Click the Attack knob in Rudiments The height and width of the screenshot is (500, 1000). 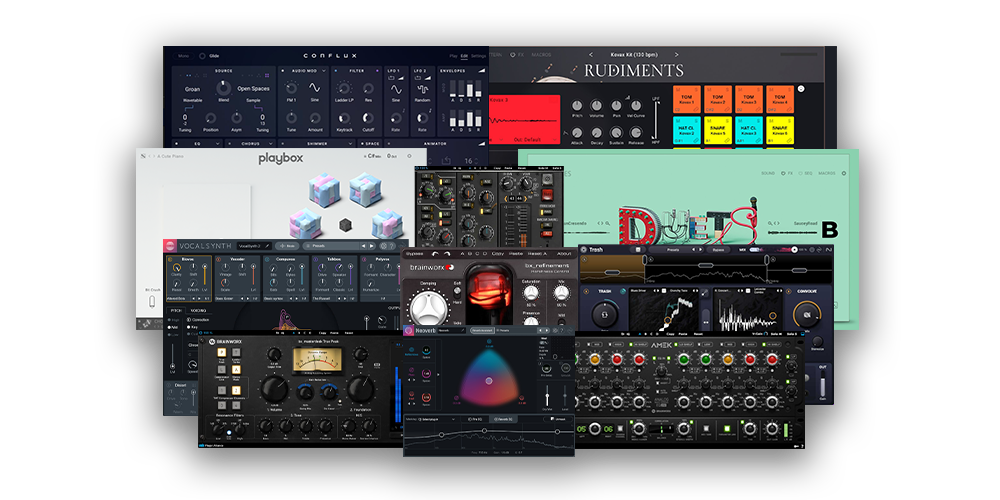tap(577, 133)
